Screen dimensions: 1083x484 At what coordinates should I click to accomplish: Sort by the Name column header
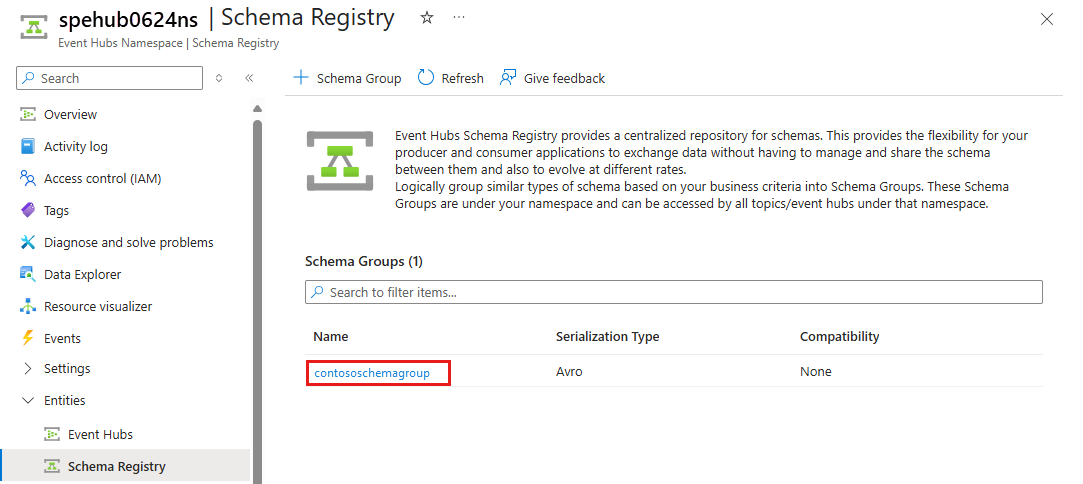(x=331, y=337)
